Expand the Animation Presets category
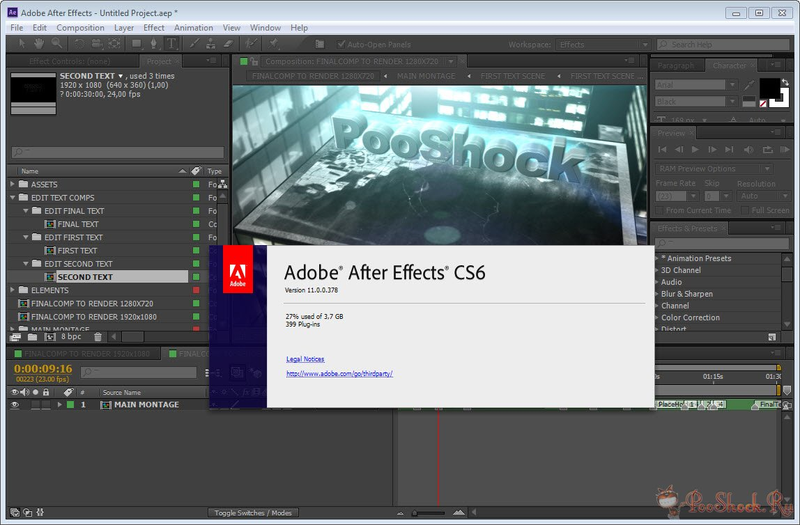Viewport: 800px width, 525px height. [x=657, y=258]
